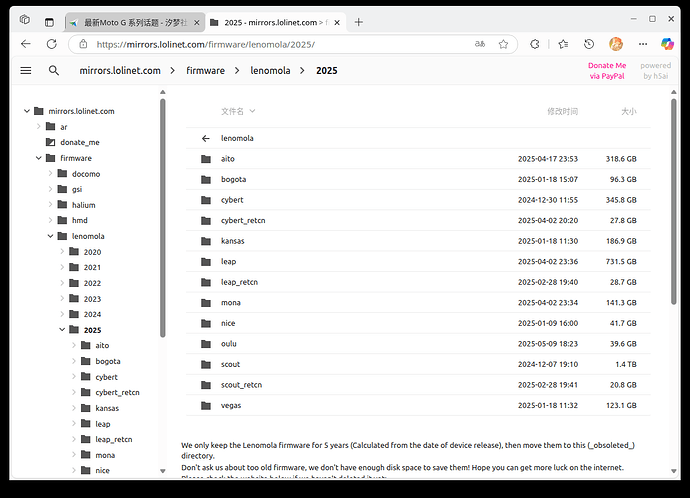Expand the 2023 folder in sidebar tree
Image resolution: width=690 pixels, height=498 pixels.
click(62, 299)
